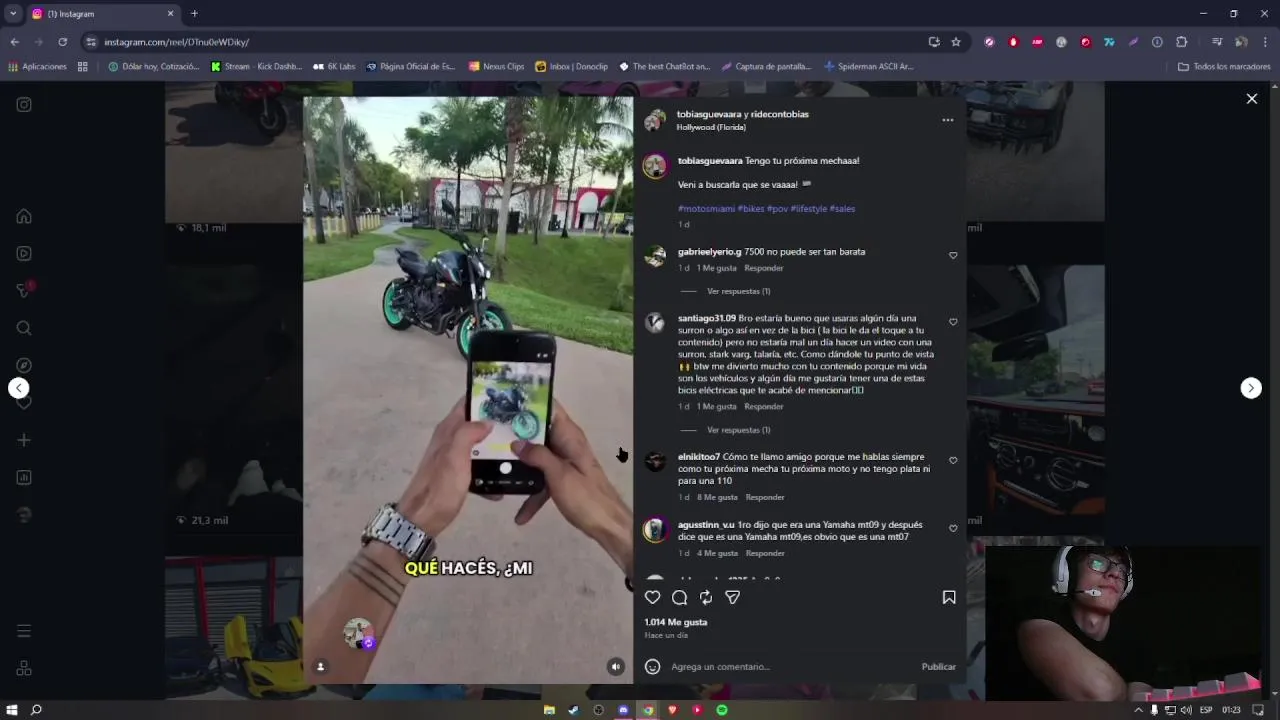The width and height of the screenshot is (1280, 720).
Task: Open the '6K Labs' bookmark
Action: [334, 67]
